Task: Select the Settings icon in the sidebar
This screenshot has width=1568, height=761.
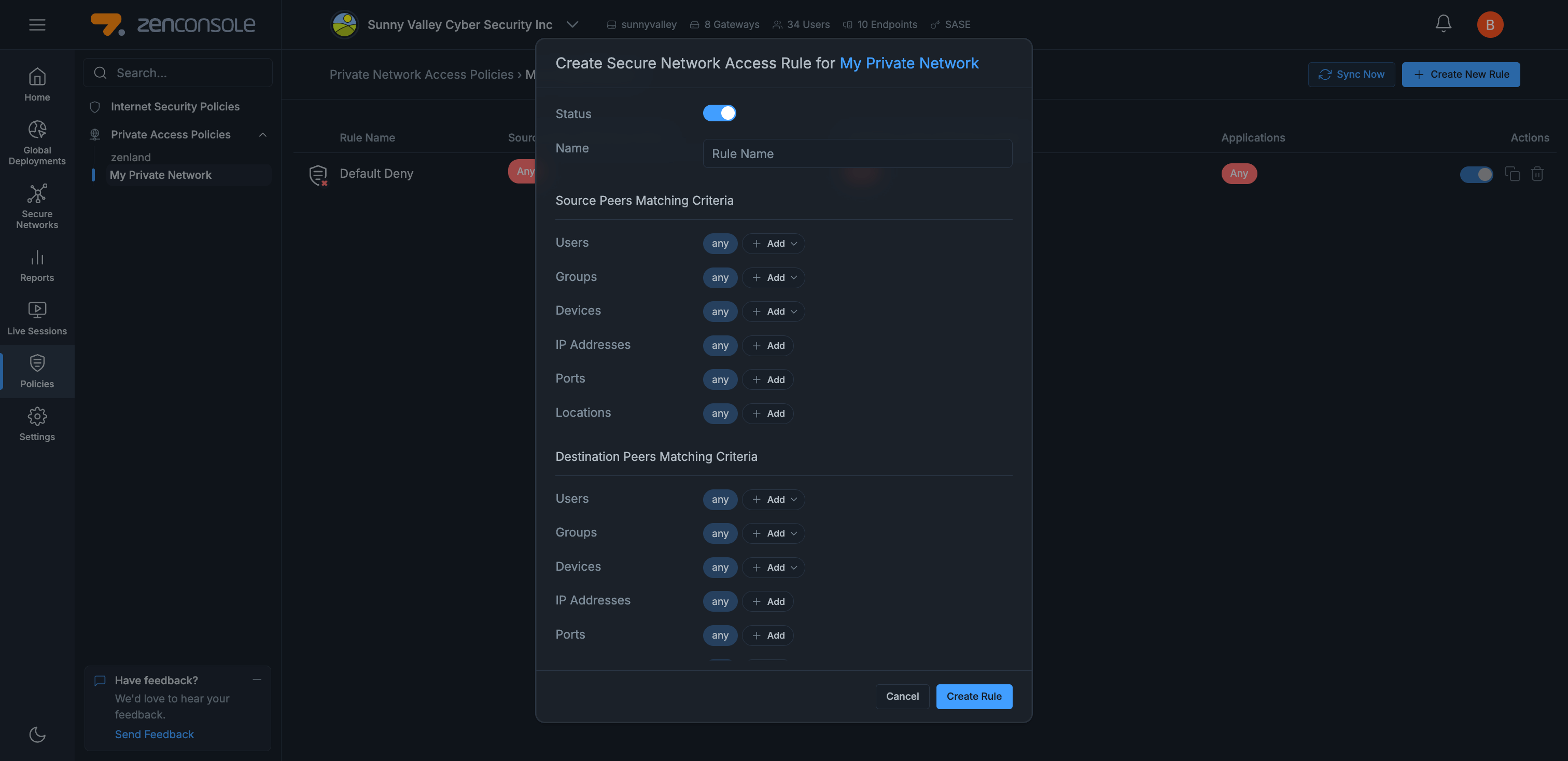Action: (36, 424)
